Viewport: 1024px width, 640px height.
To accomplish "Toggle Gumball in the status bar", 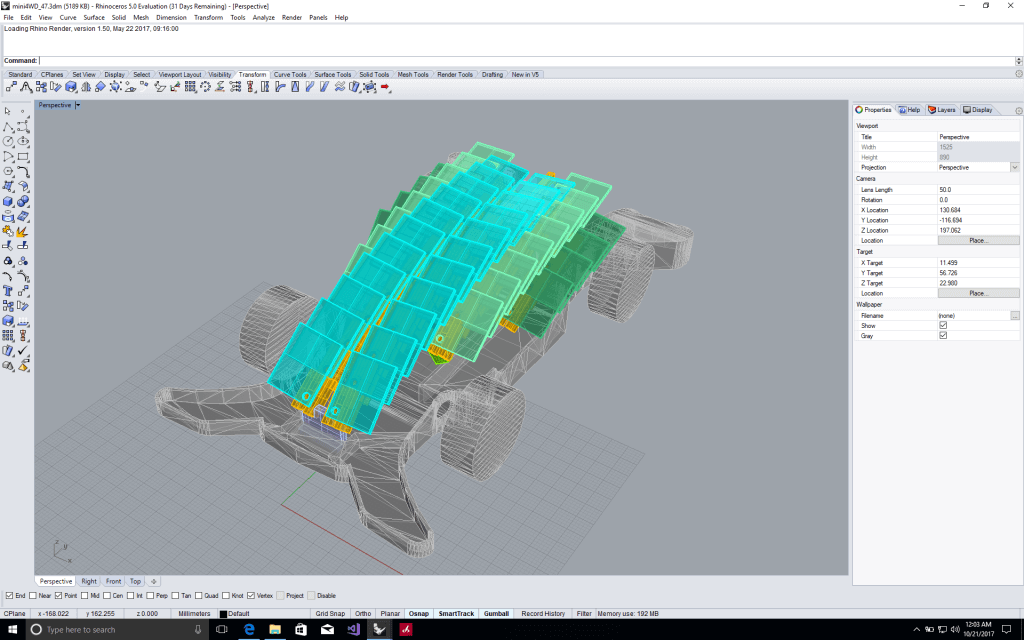I will pyautogui.click(x=496, y=614).
